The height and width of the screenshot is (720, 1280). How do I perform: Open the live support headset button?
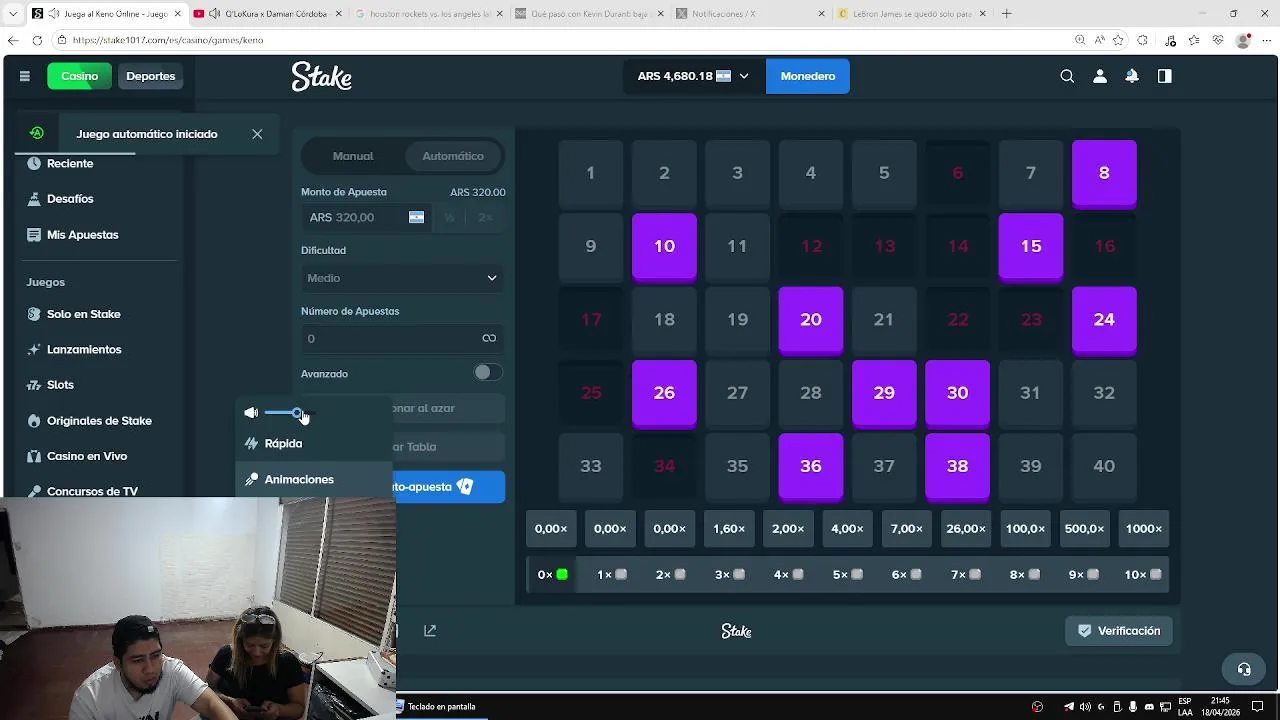pyautogui.click(x=1244, y=669)
